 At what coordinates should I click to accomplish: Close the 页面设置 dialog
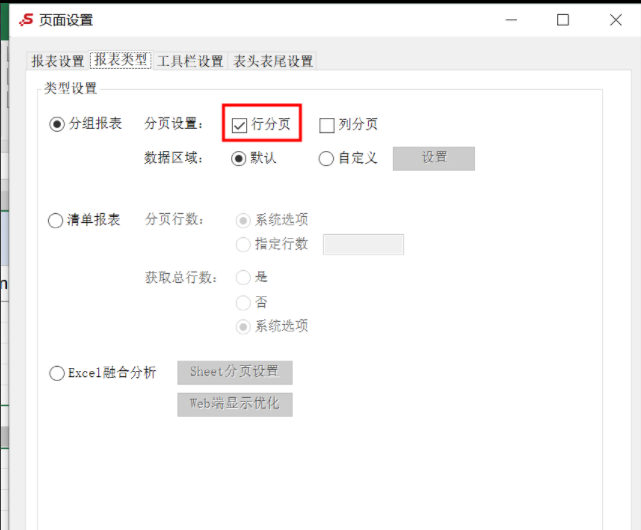point(616,20)
